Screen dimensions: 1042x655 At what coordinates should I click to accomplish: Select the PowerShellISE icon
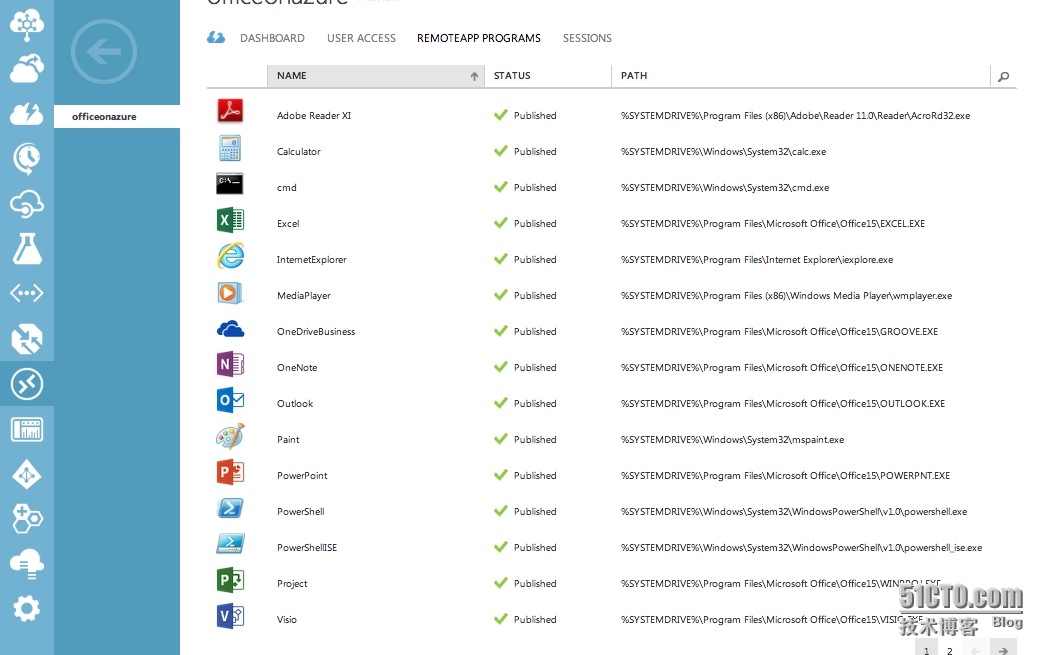tap(230, 543)
